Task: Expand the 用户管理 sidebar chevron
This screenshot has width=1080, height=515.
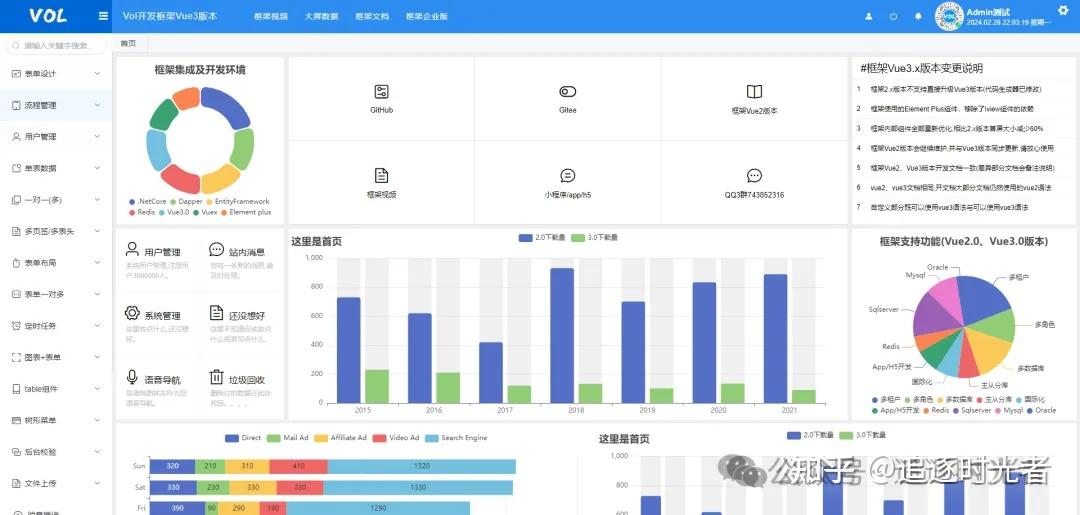Action: coord(97,136)
